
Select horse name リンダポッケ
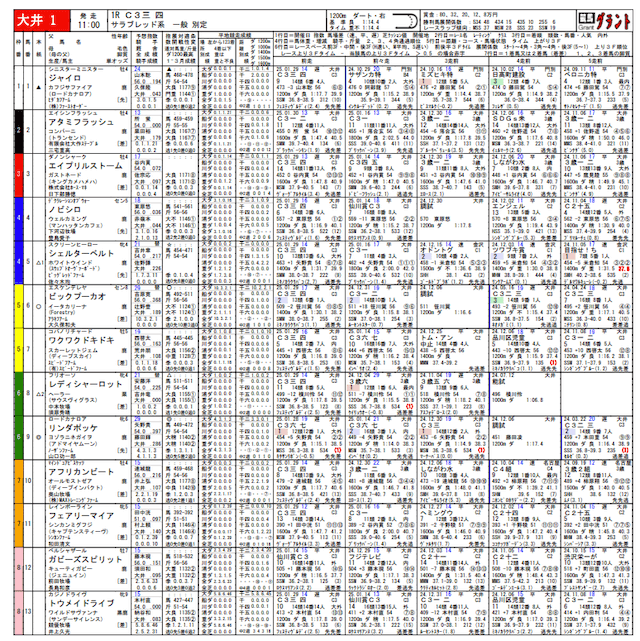pos(73,428)
